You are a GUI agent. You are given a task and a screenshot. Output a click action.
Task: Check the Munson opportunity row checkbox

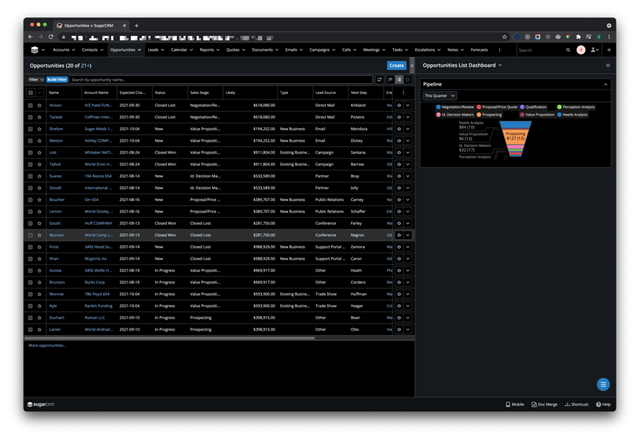31,235
